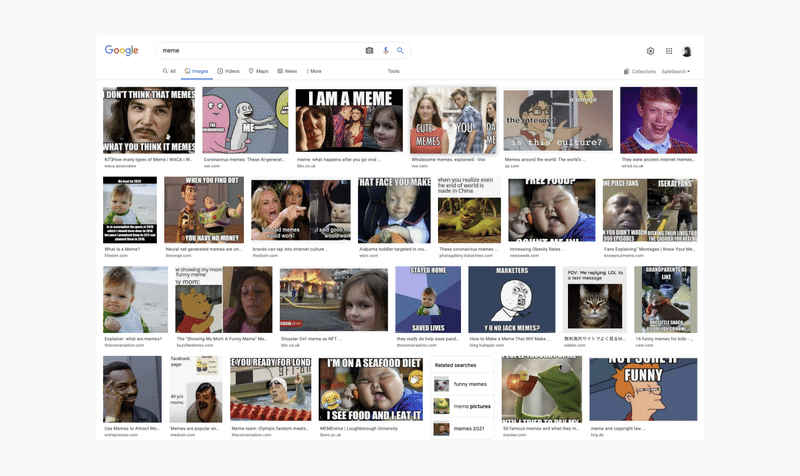This screenshot has width=800, height=476.
Task: Open the 'is this culture?' butterfly thumbnail
Action: [558, 120]
